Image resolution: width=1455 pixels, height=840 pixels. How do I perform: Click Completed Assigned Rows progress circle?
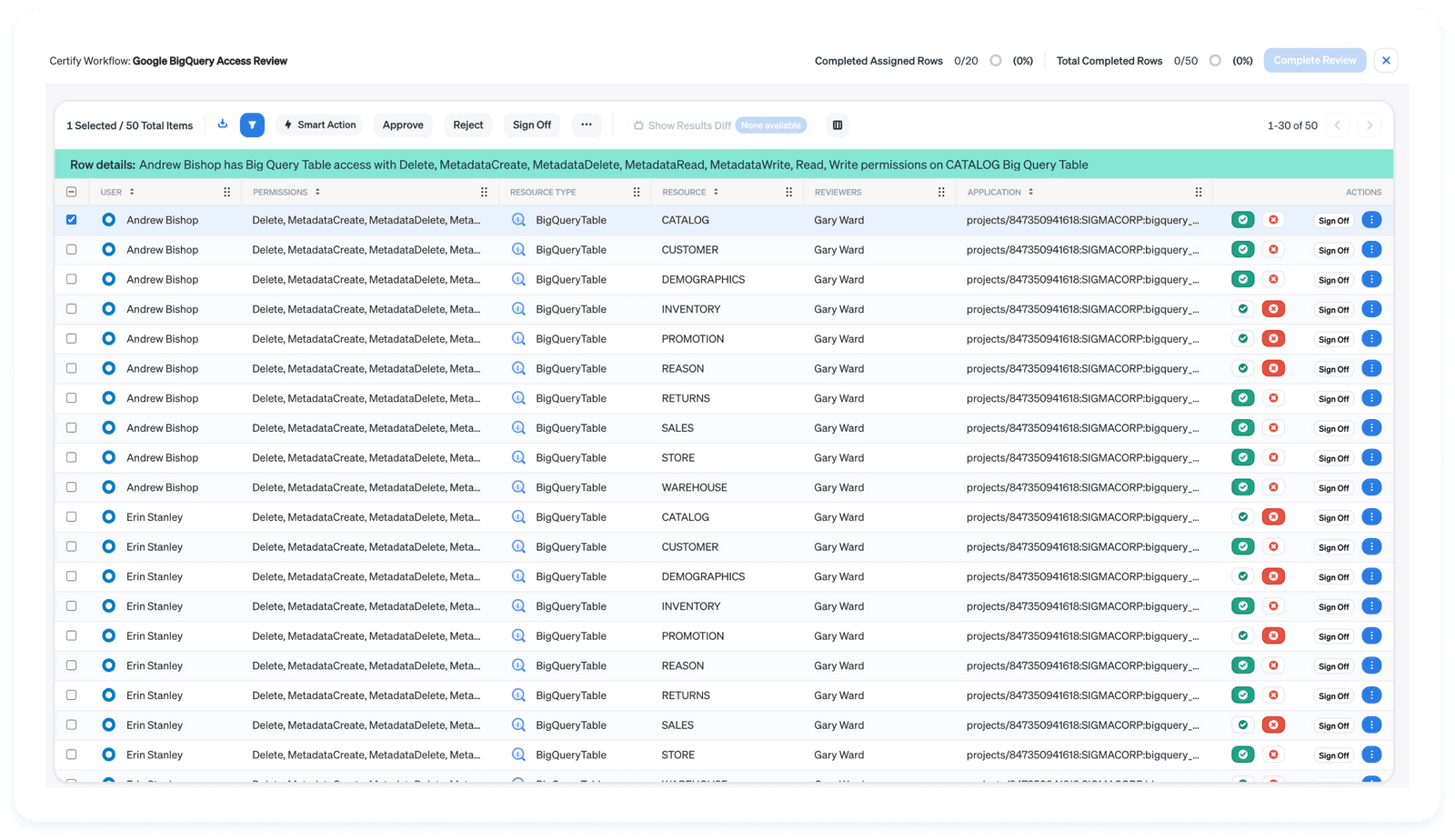[x=996, y=61]
